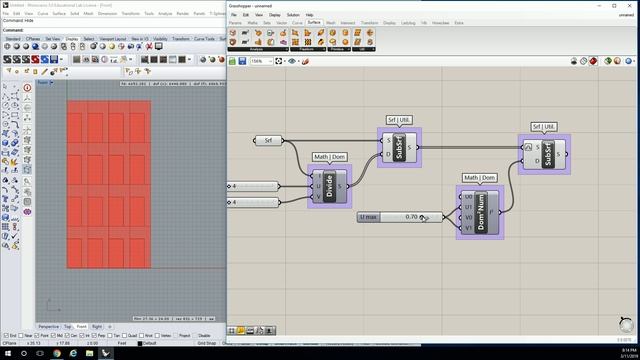Open the dropdown arrow beside Zoom Extents

284,61
